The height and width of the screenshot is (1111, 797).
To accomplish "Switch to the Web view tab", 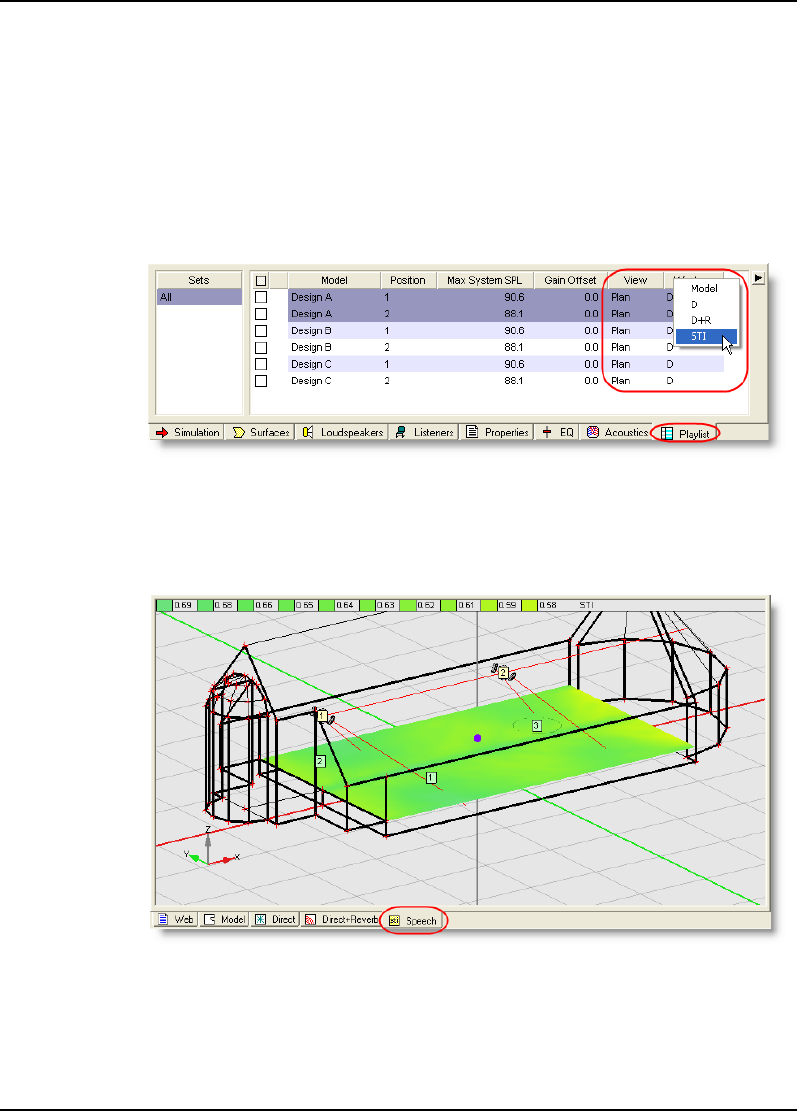I will pos(175,920).
